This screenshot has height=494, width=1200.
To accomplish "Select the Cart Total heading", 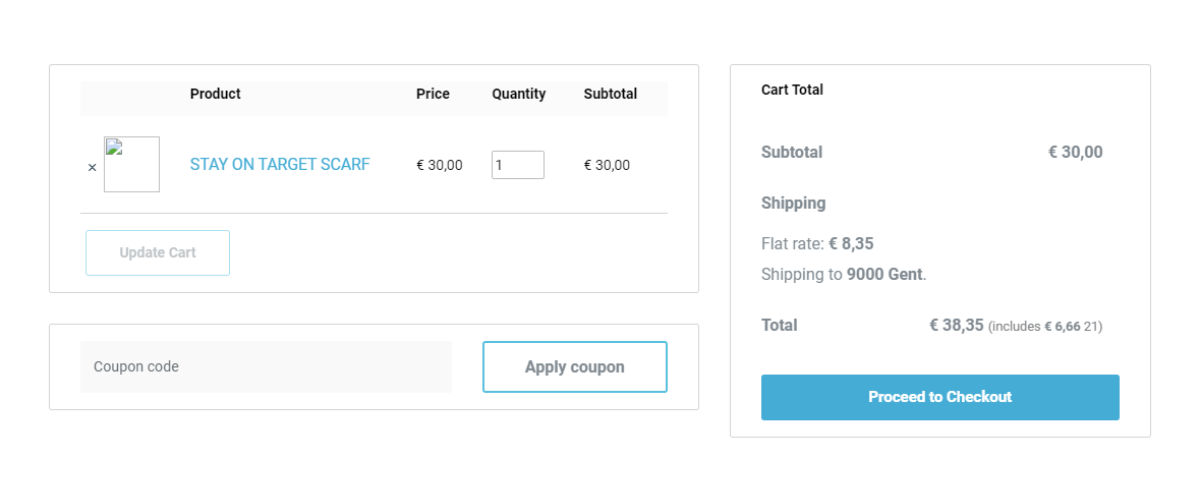I will click(792, 90).
